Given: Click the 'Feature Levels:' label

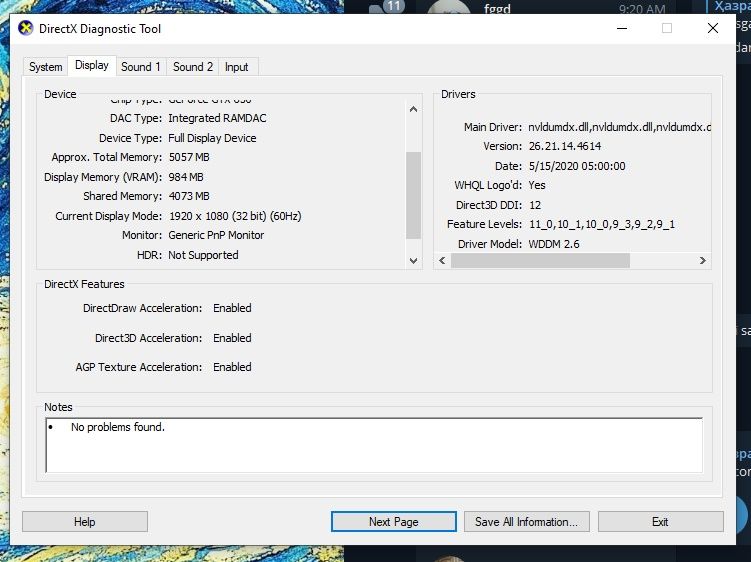Looking at the screenshot, I should coord(484,224).
